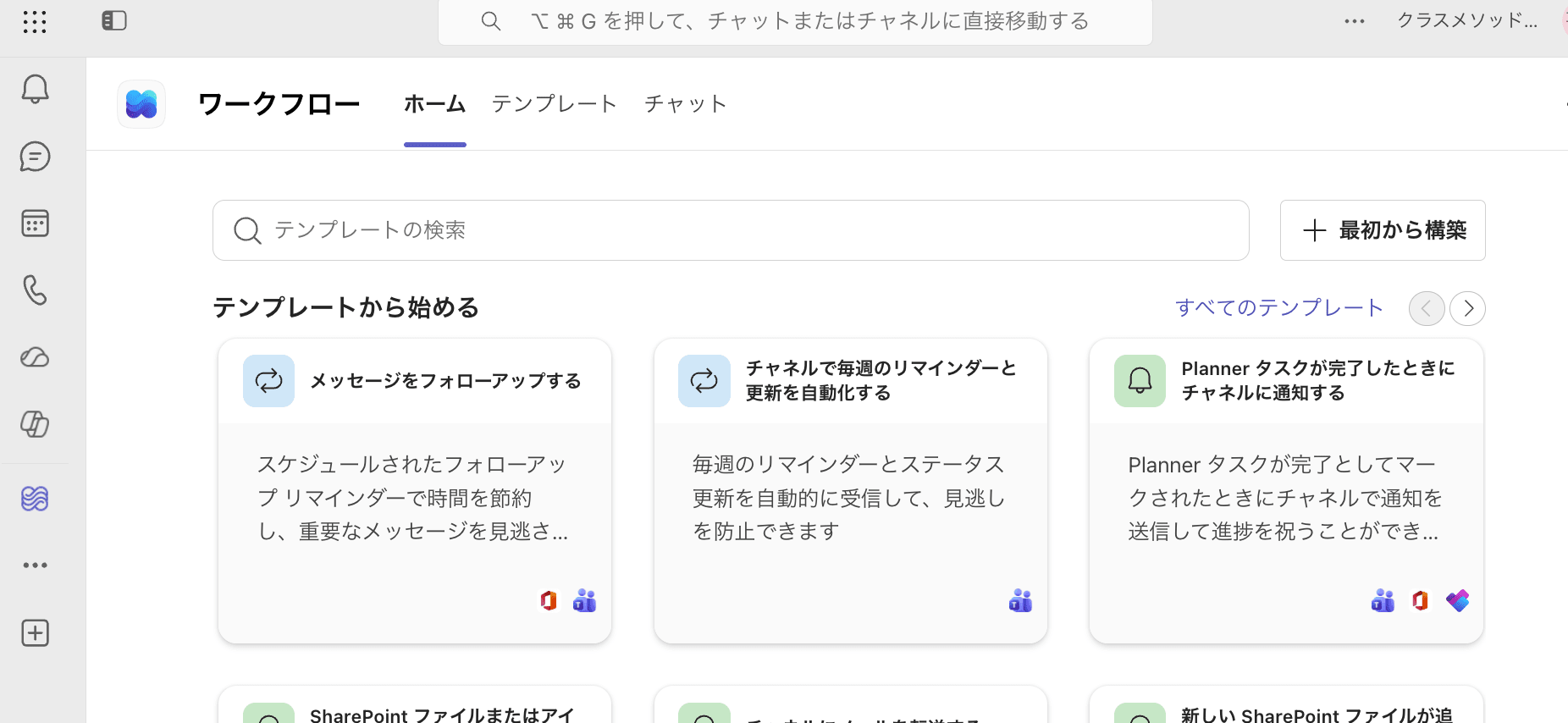
Task: Focus the top chat or channel search box
Action: pos(795,21)
